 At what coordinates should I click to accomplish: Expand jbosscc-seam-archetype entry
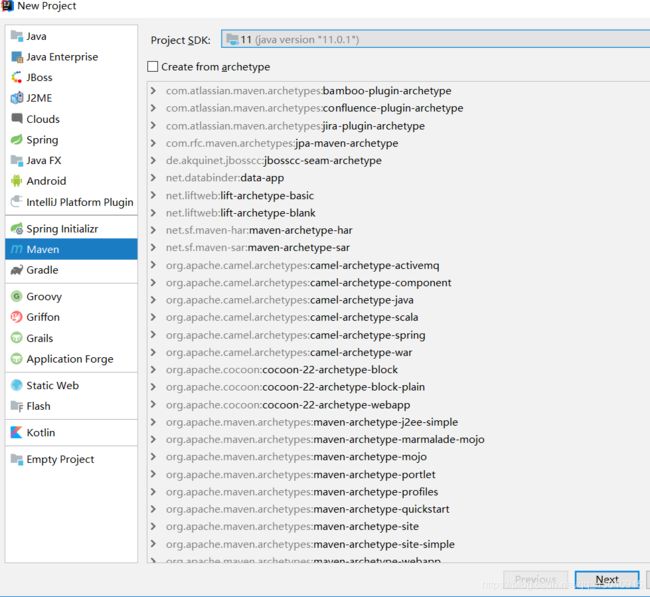(x=153, y=160)
